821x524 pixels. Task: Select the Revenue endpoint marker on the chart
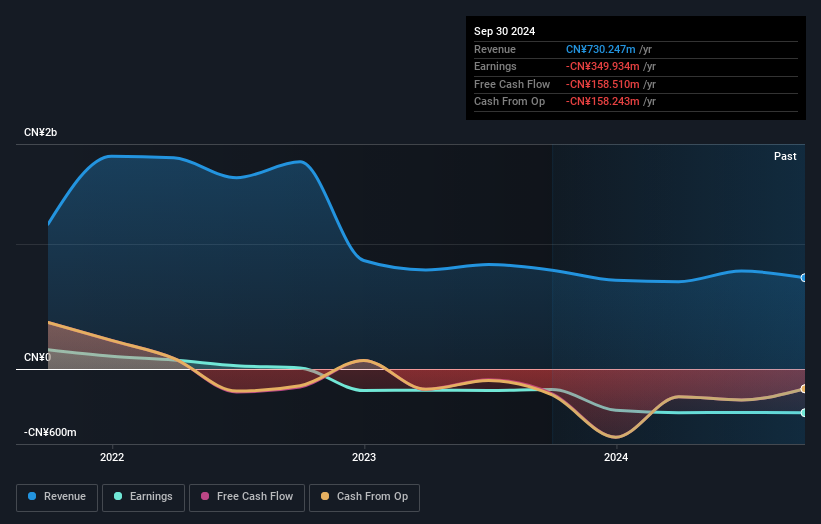click(804, 277)
